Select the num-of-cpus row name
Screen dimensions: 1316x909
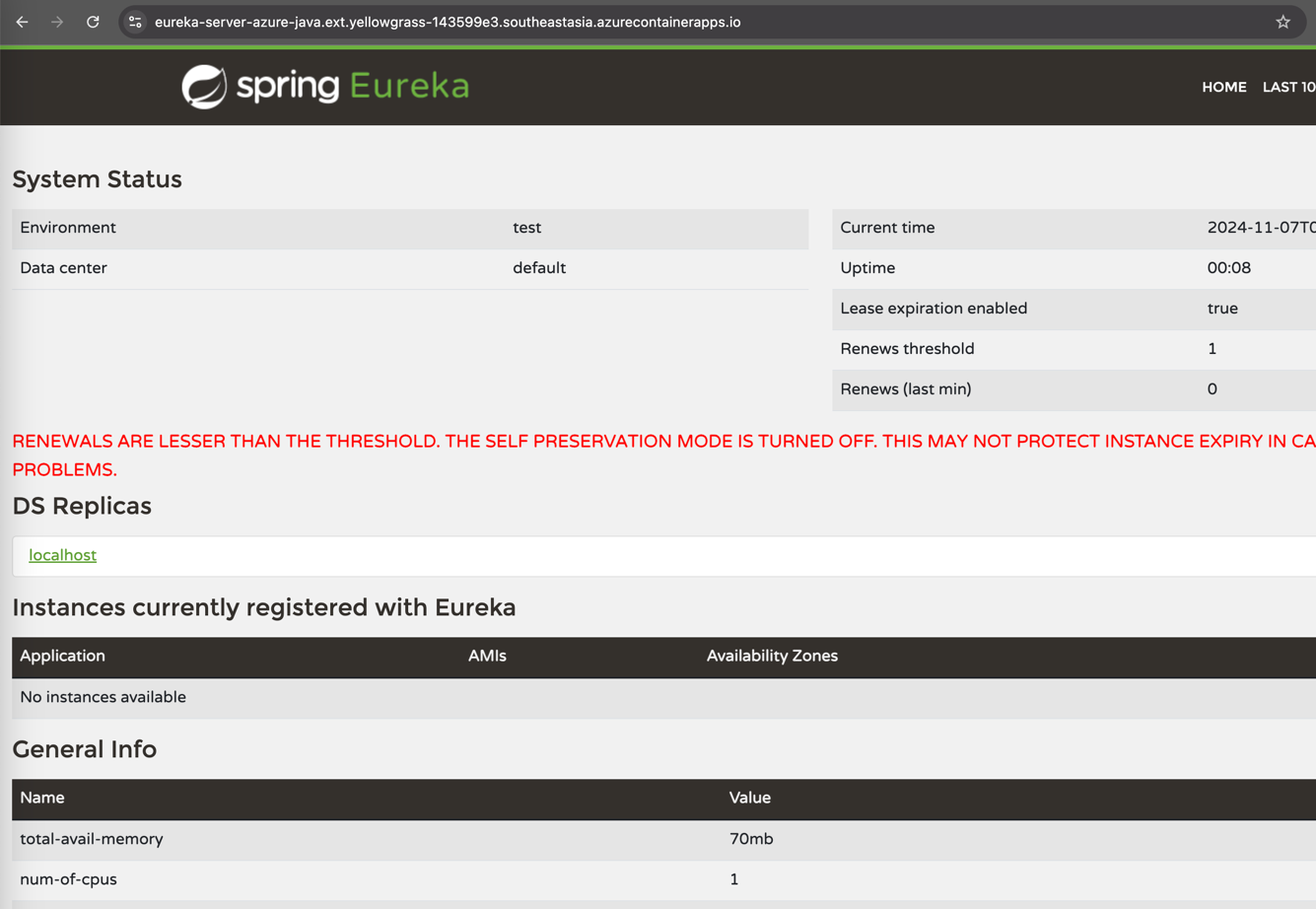tap(68, 879)
